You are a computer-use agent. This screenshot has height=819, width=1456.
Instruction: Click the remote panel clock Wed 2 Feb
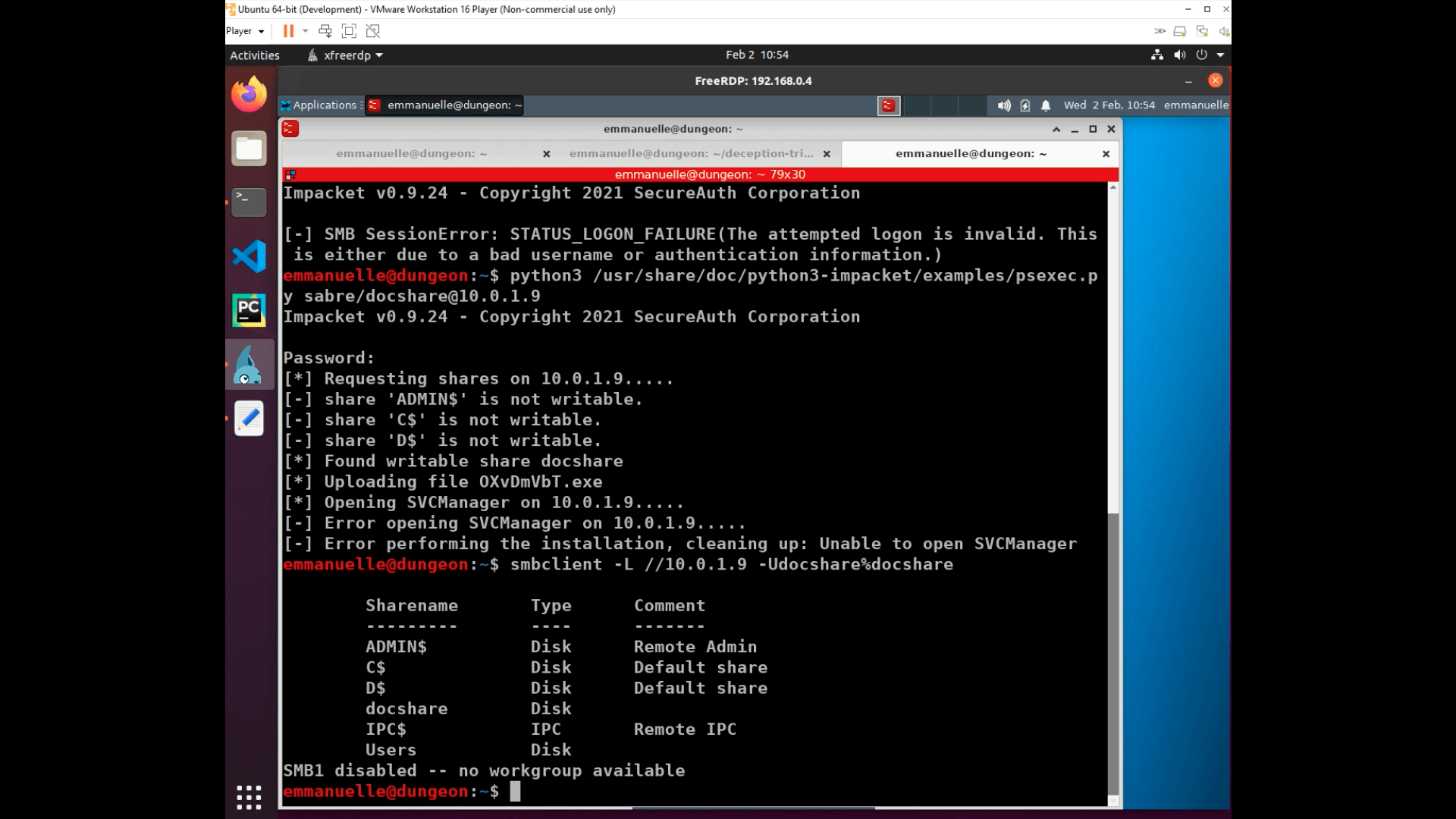point(1109,105)
